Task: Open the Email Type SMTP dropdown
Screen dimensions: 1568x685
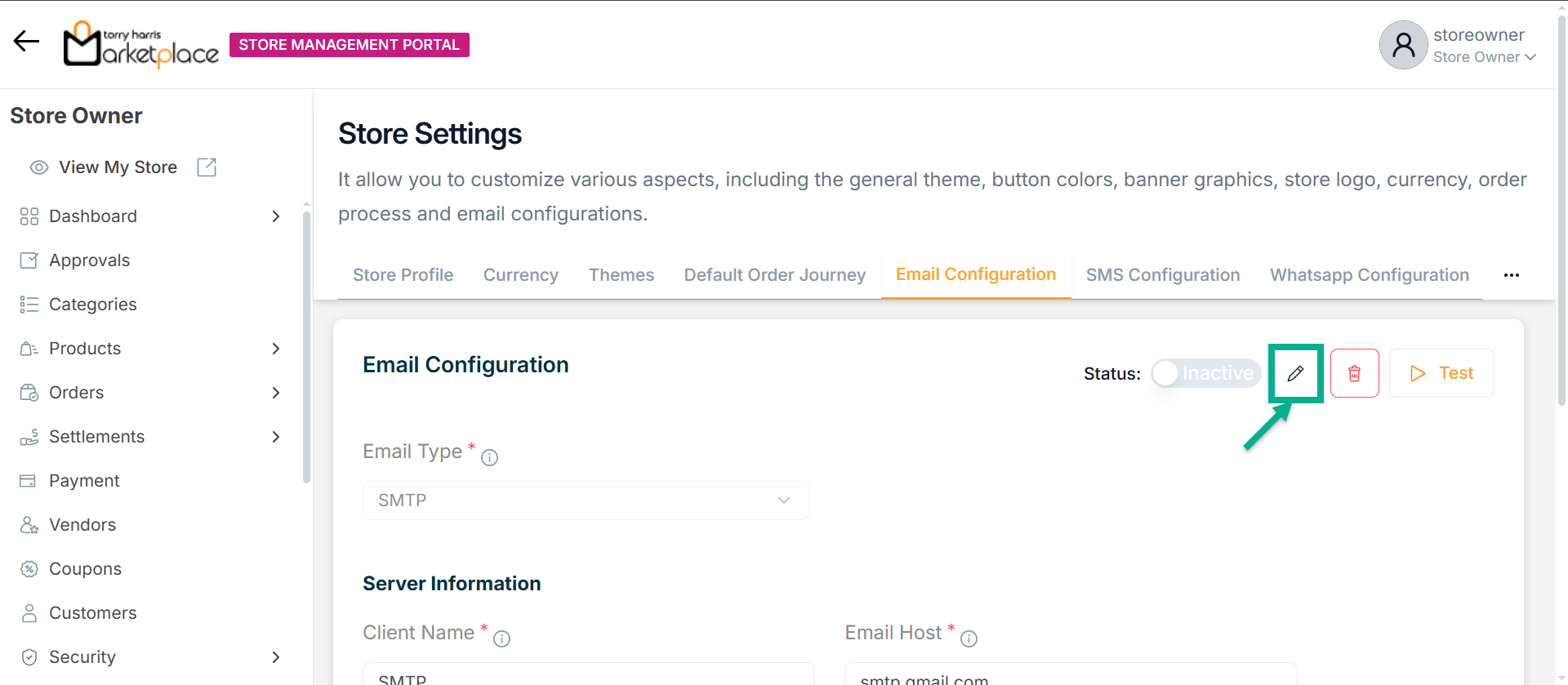Action: pyautogui.click(x=586, y=500)
